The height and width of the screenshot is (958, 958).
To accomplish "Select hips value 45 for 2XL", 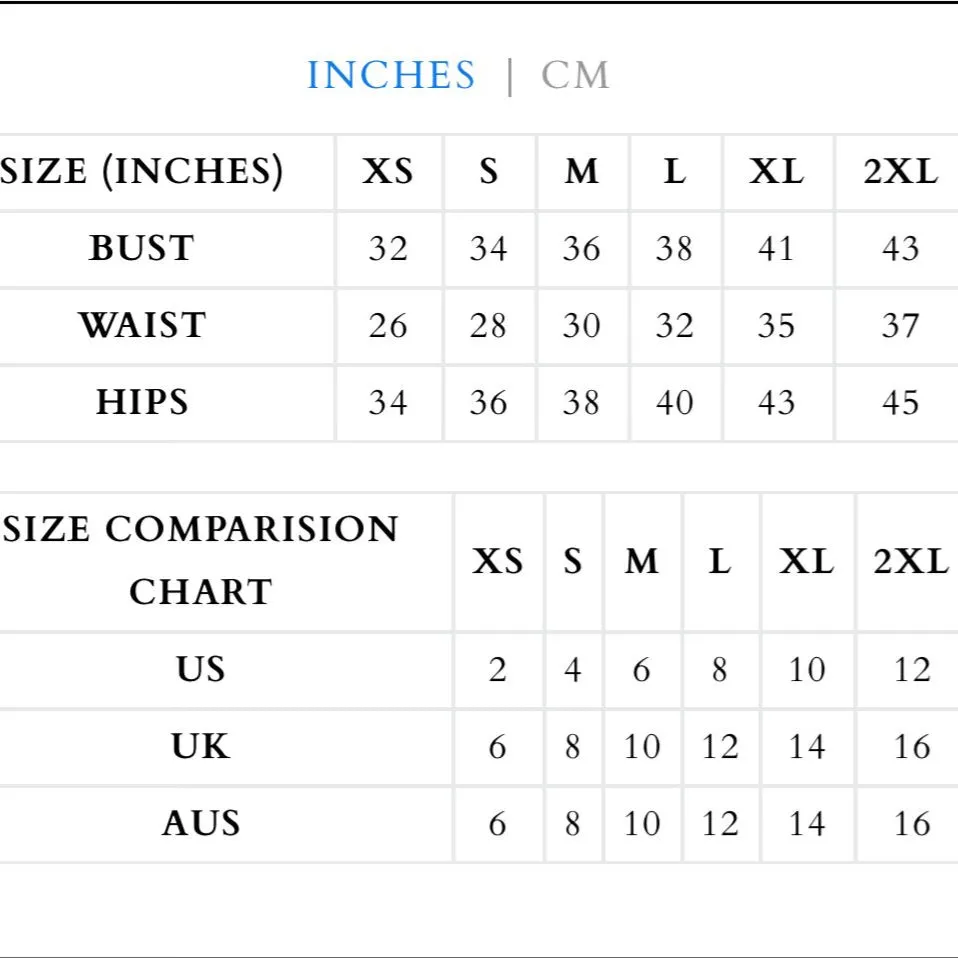I will [901, 403].
